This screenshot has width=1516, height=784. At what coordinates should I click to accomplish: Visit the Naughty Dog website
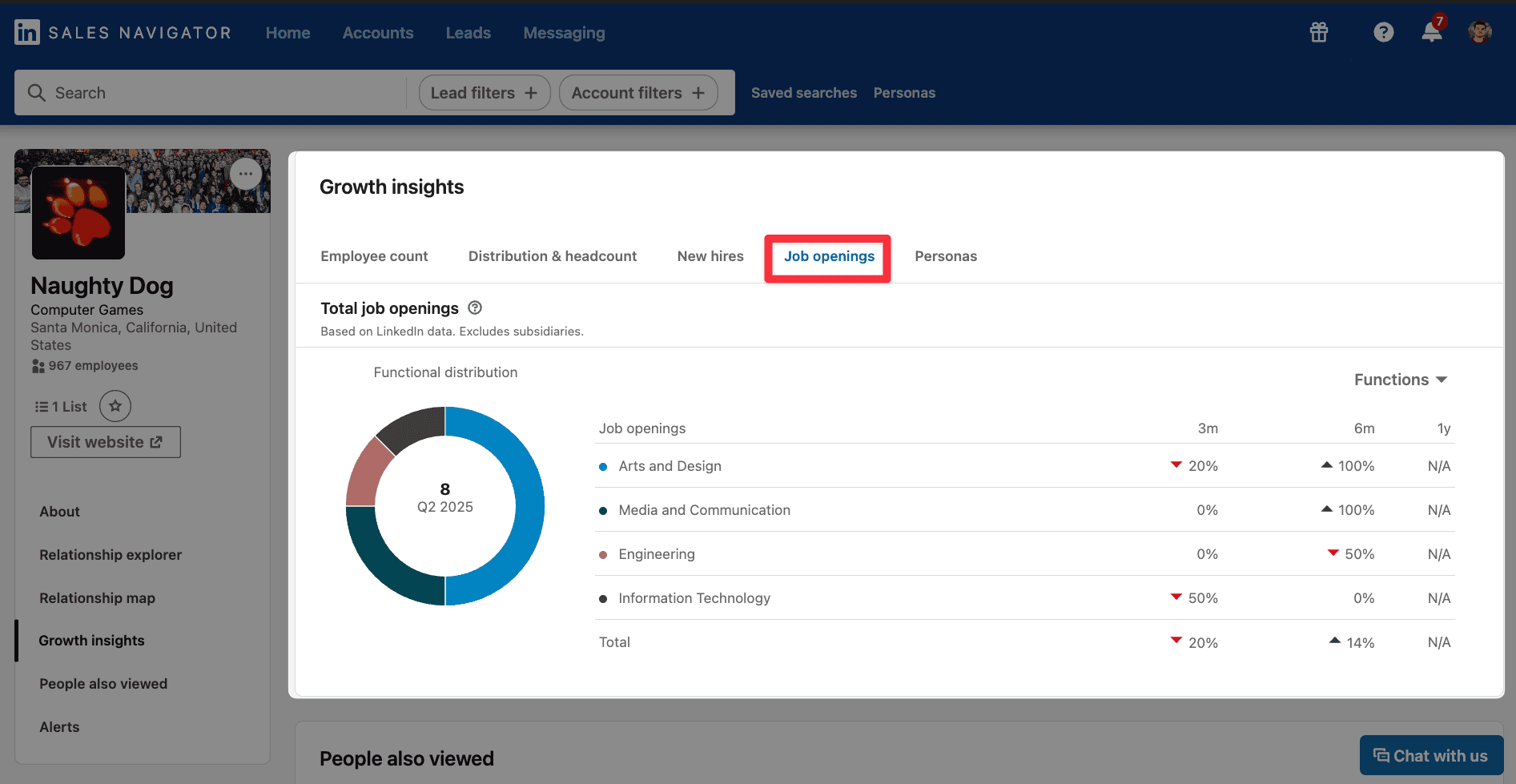106,442
